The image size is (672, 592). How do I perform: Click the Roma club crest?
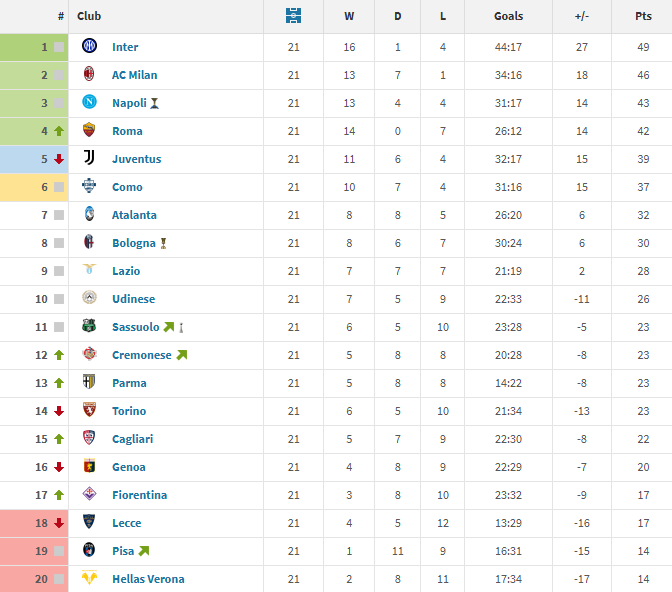click(89, 131)
